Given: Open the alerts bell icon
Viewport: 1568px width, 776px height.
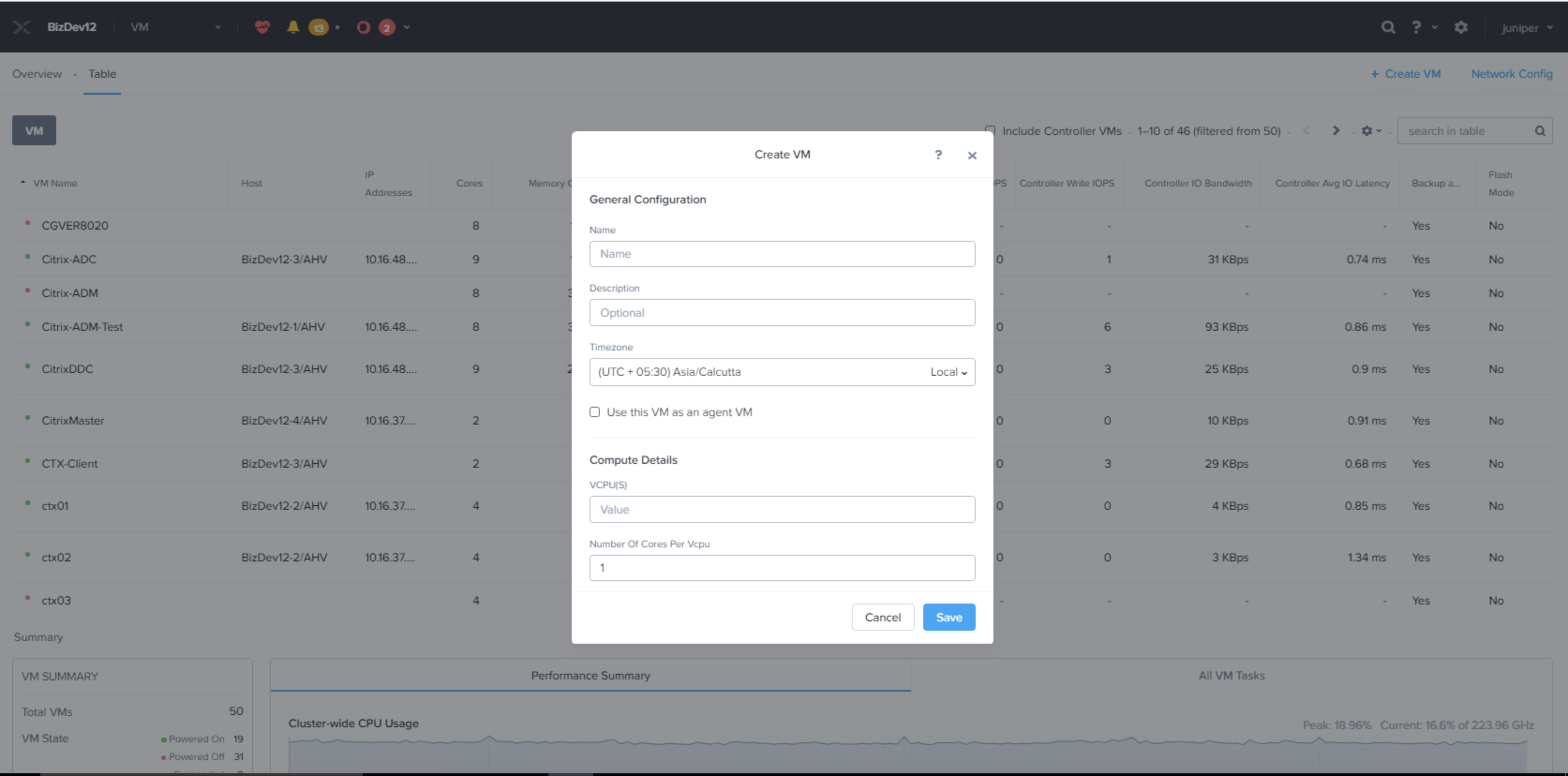Looking at the screenshot, I should point(293,27).
